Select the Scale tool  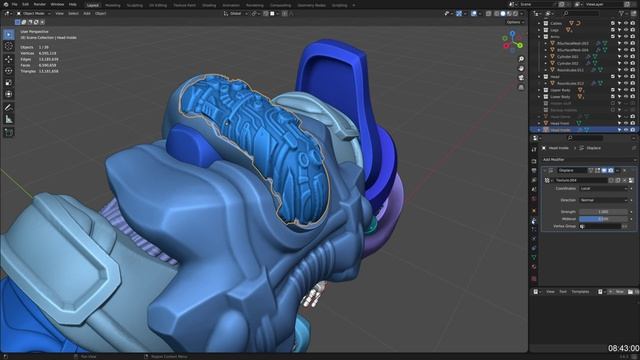[x=9, y=83]
